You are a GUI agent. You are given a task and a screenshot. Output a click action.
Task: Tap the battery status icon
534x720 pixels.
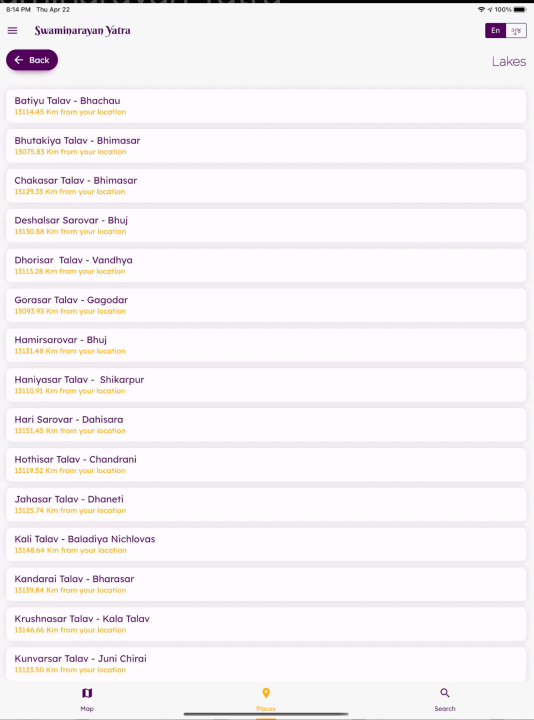(520, 9)
